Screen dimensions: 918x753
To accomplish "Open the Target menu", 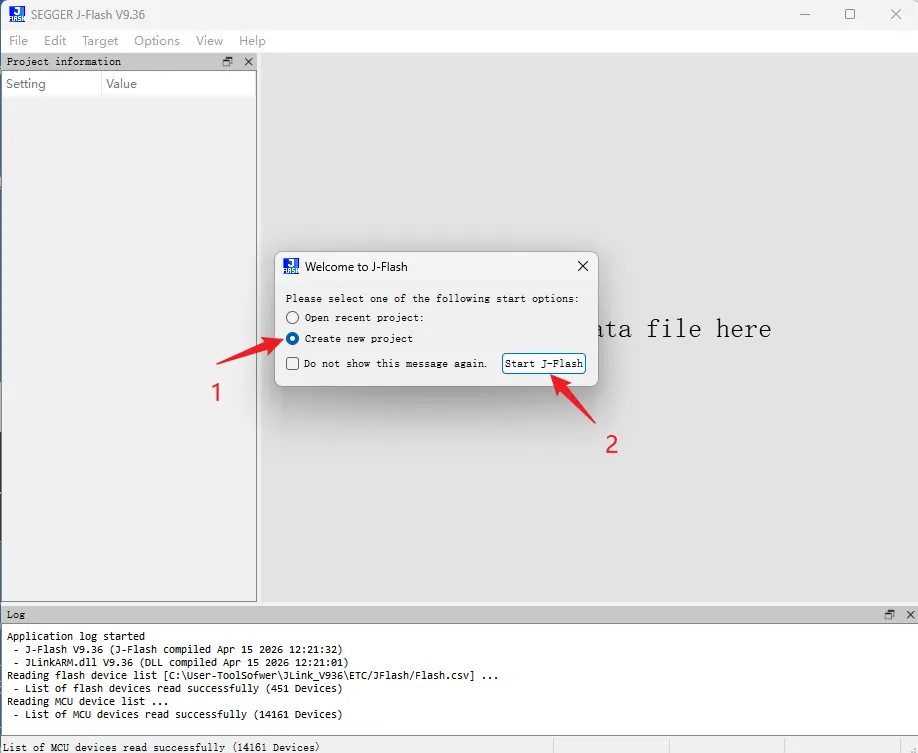I will point(100,40).
